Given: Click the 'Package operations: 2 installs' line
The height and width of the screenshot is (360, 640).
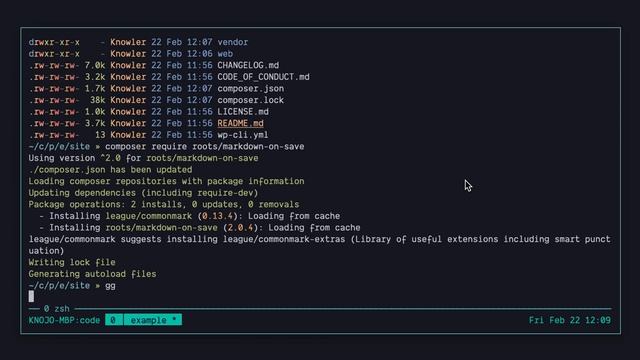Looking at the screenshot, I should (x=164, y=204).
